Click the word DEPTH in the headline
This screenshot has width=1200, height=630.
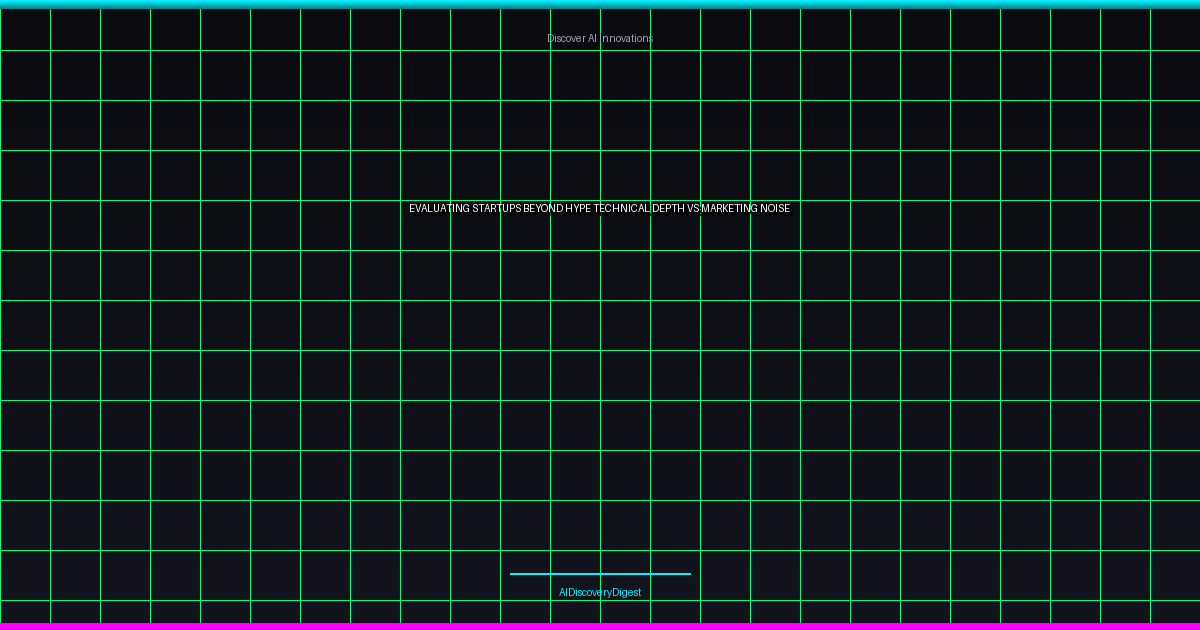tap(668, 209)
